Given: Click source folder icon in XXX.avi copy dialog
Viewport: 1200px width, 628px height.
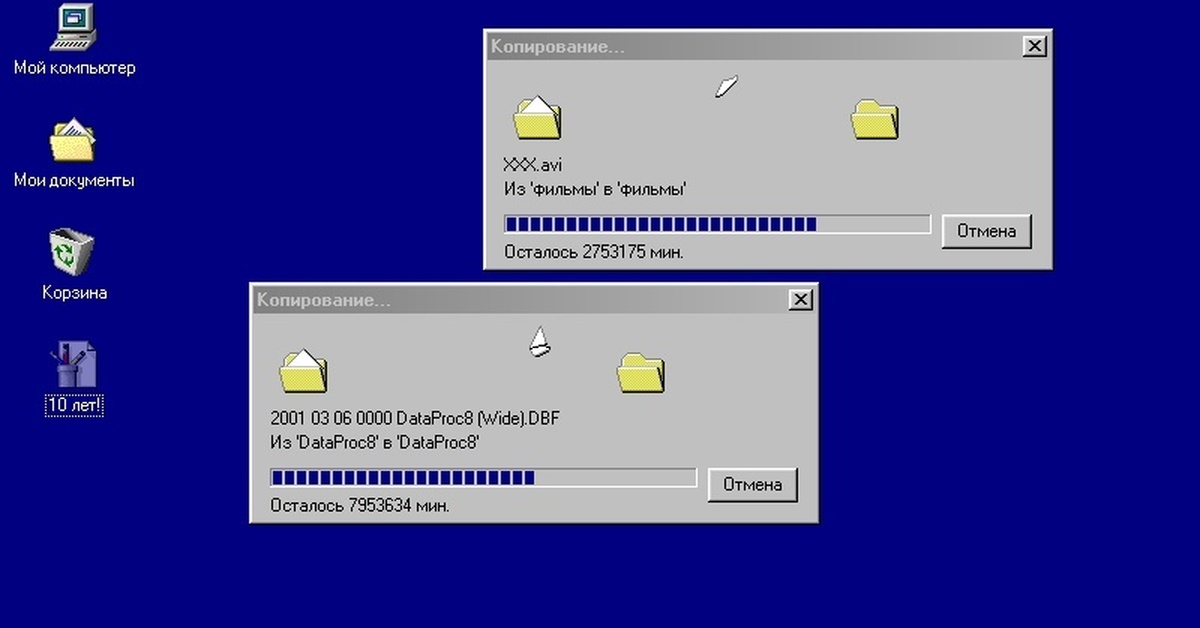Looking at the screenshot, I should [537, 118].
